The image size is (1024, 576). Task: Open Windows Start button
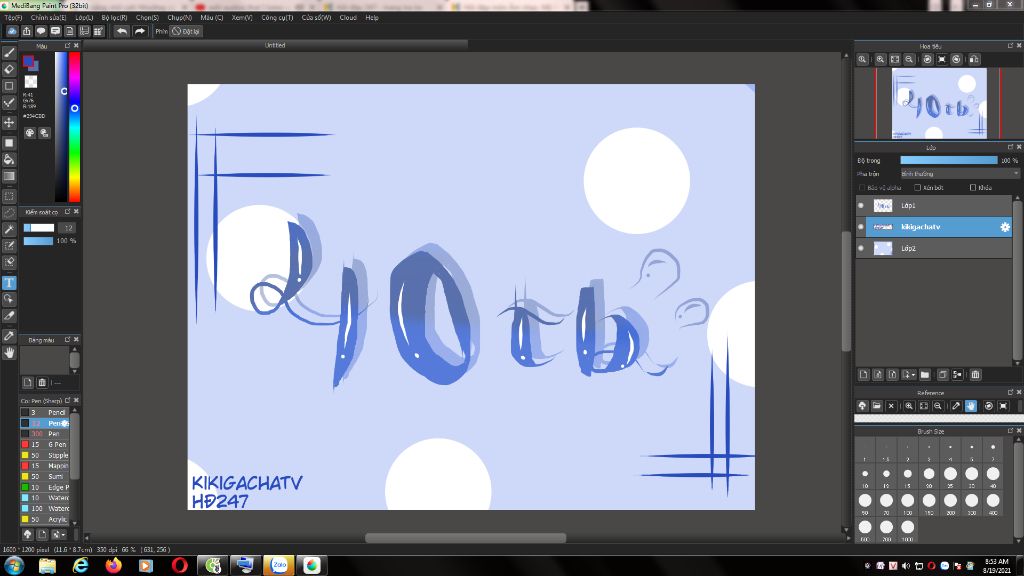click(x=14, y=565)
